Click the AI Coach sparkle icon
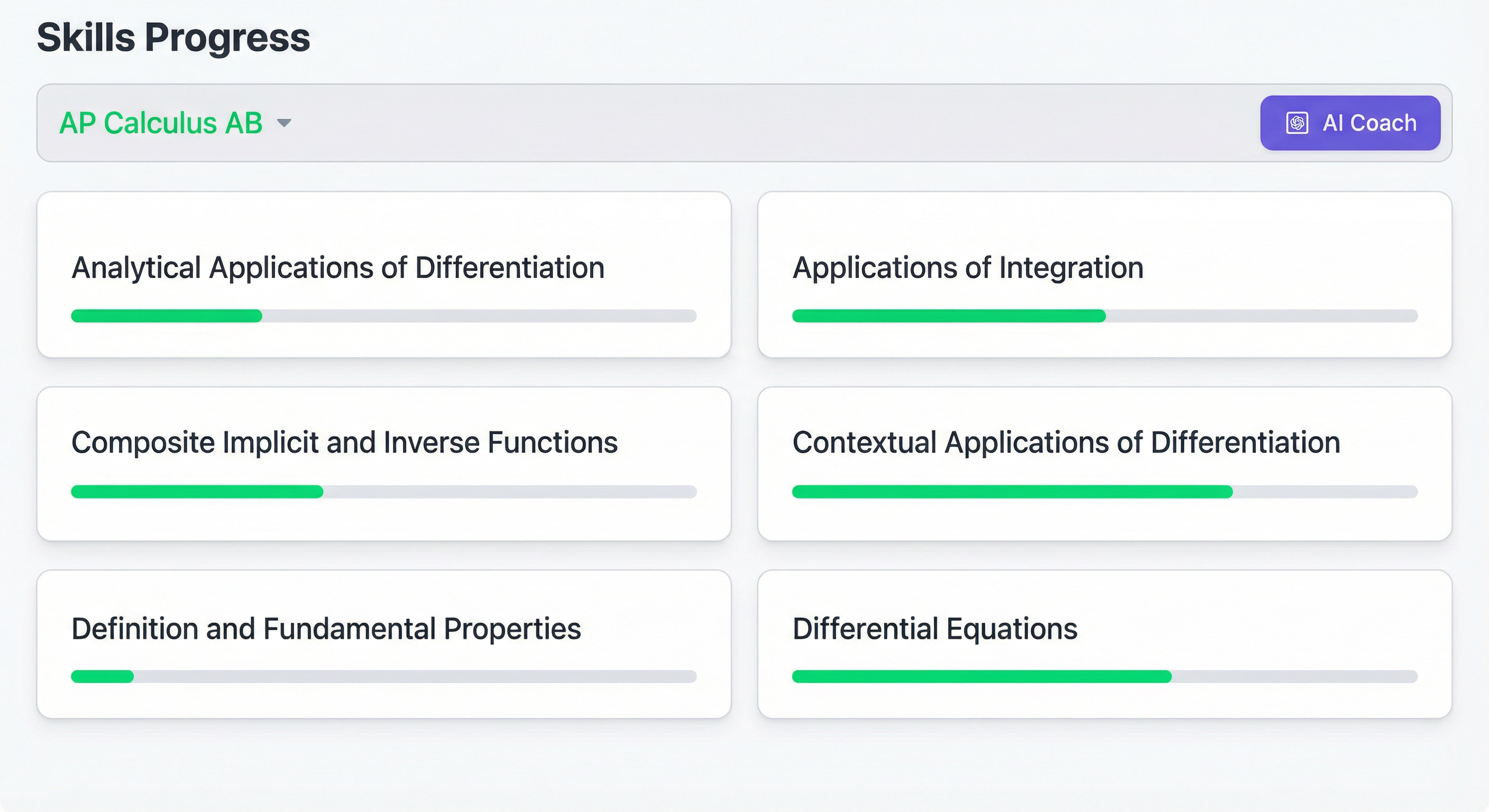 point(1297,123)
